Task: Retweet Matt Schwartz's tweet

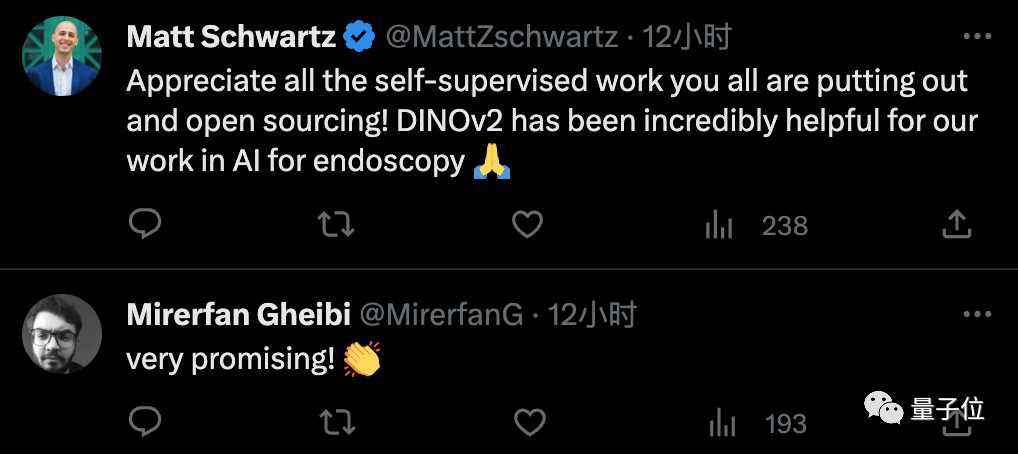Action: pos(335,224)
